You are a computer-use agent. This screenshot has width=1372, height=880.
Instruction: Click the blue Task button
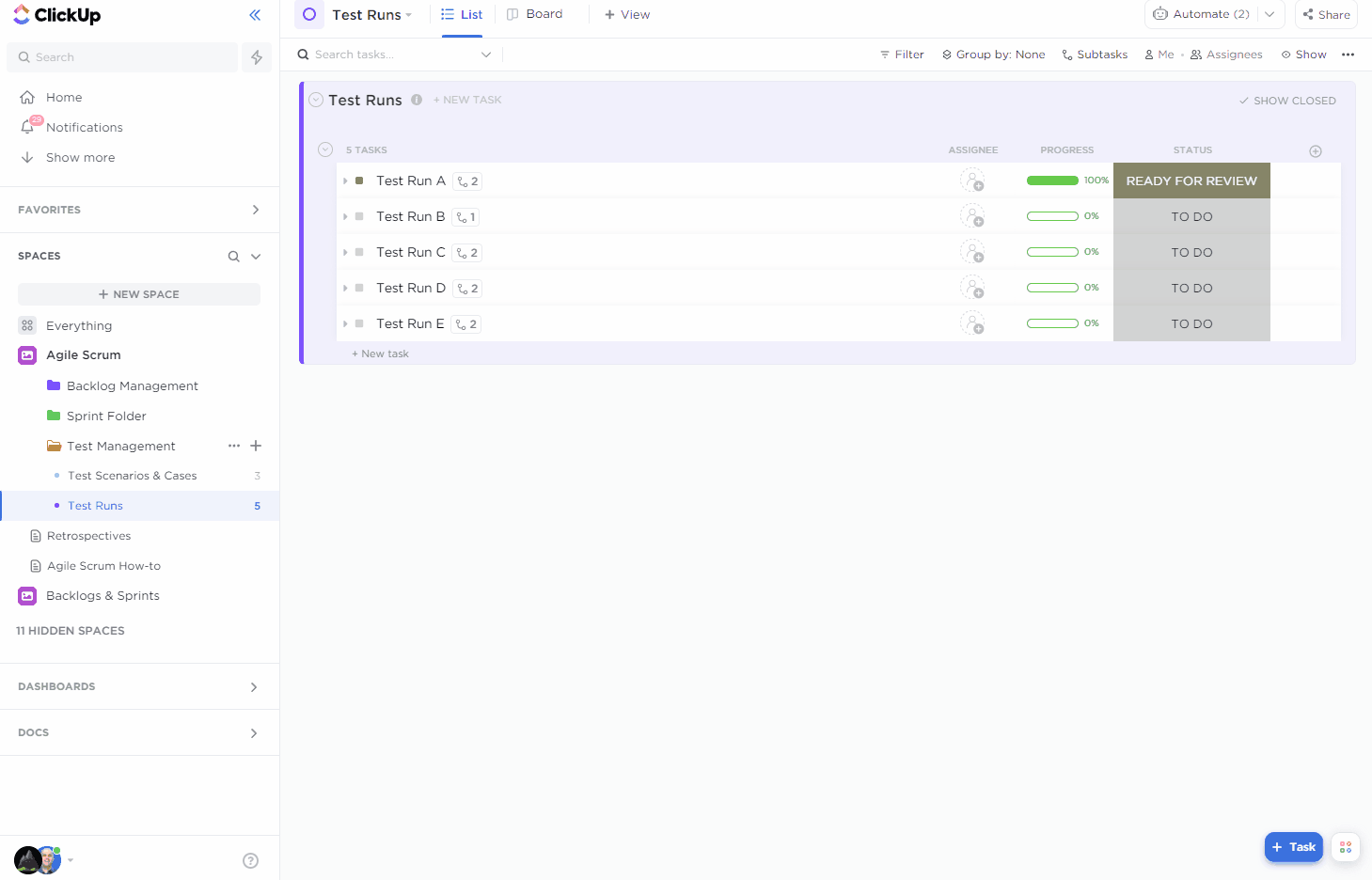click(x=1293, y=847)
